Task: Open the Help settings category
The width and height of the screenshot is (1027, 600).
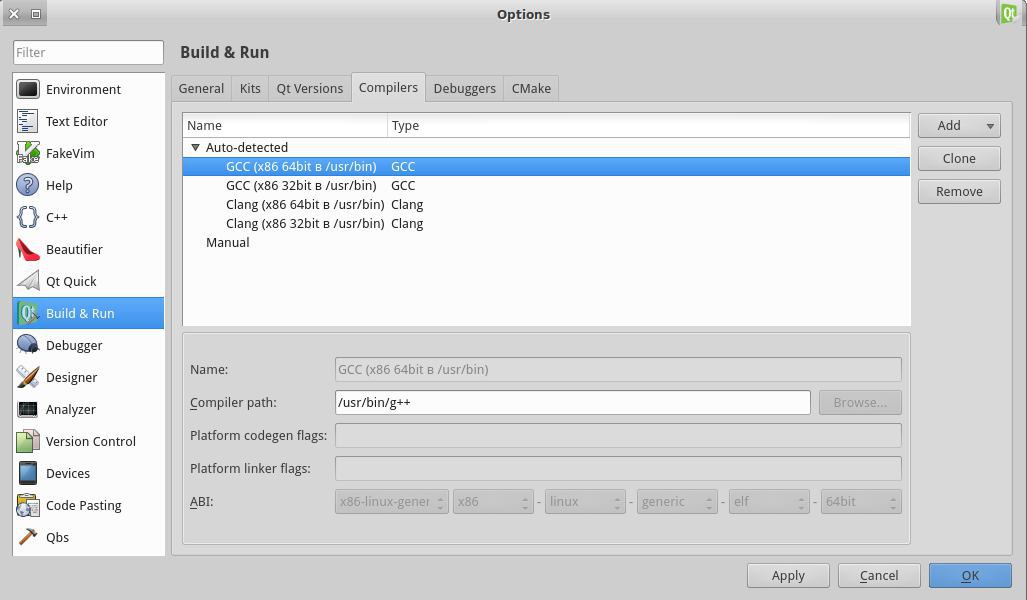Action: pos(88,185)
